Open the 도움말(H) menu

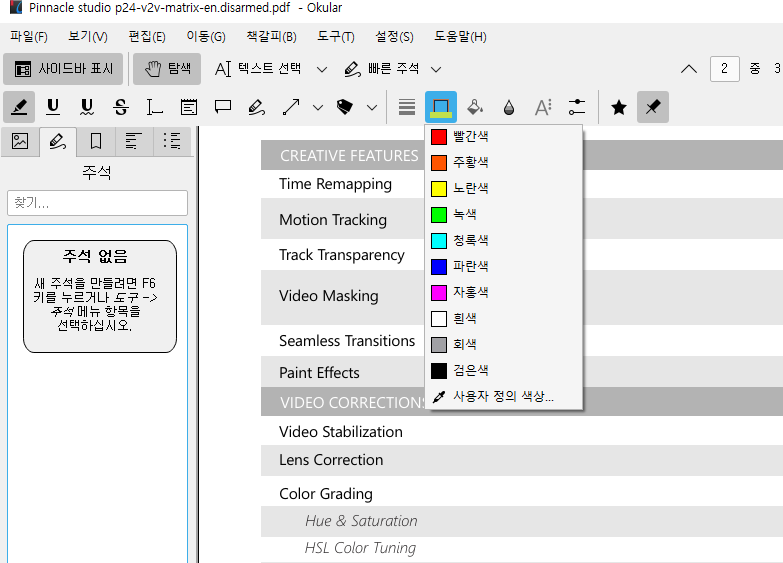tap(460, 36)
